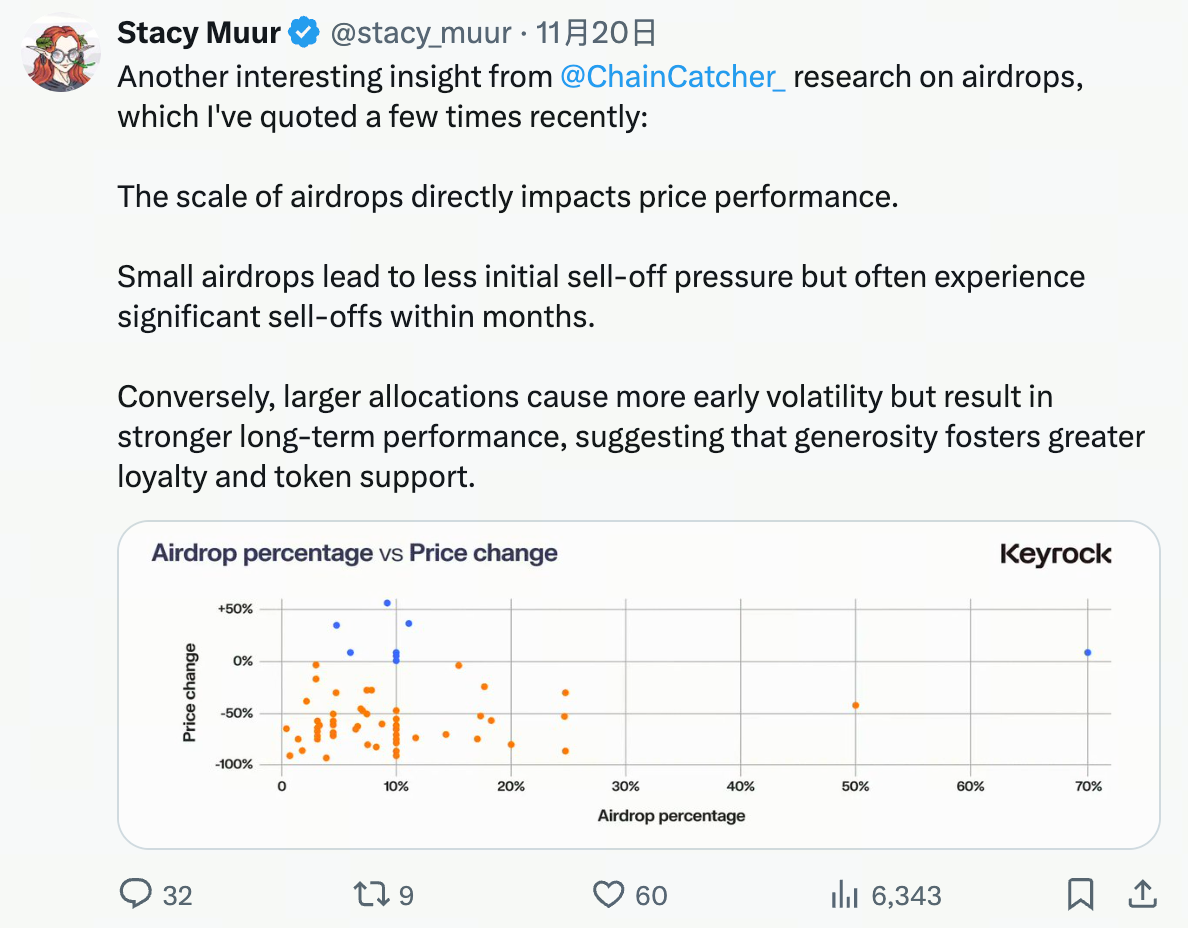Click the share upload arrow icon
The width and height of the screenshot is (1188, 928).
point(1142,893)
